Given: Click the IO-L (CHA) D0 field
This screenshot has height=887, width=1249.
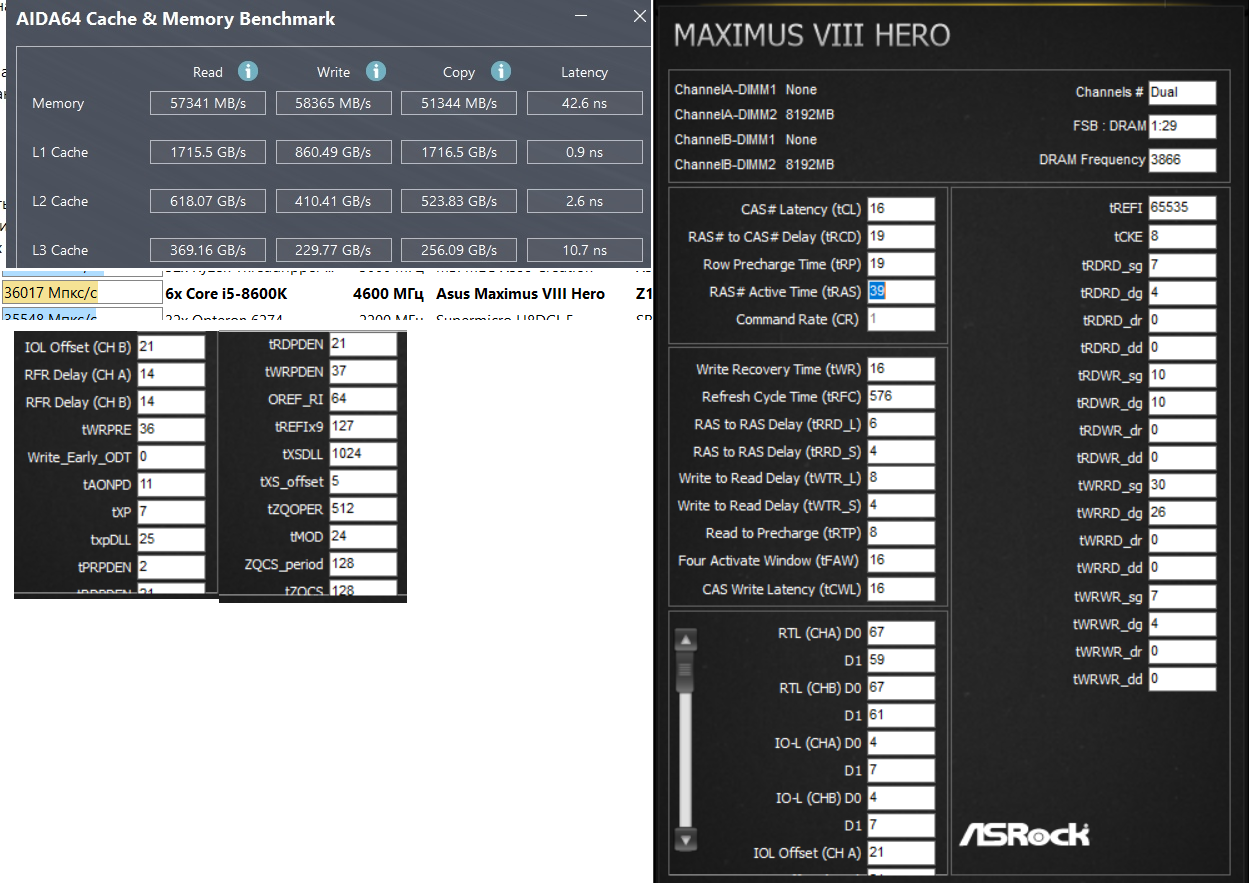Looking at the screenshot, I should point(901,743).
